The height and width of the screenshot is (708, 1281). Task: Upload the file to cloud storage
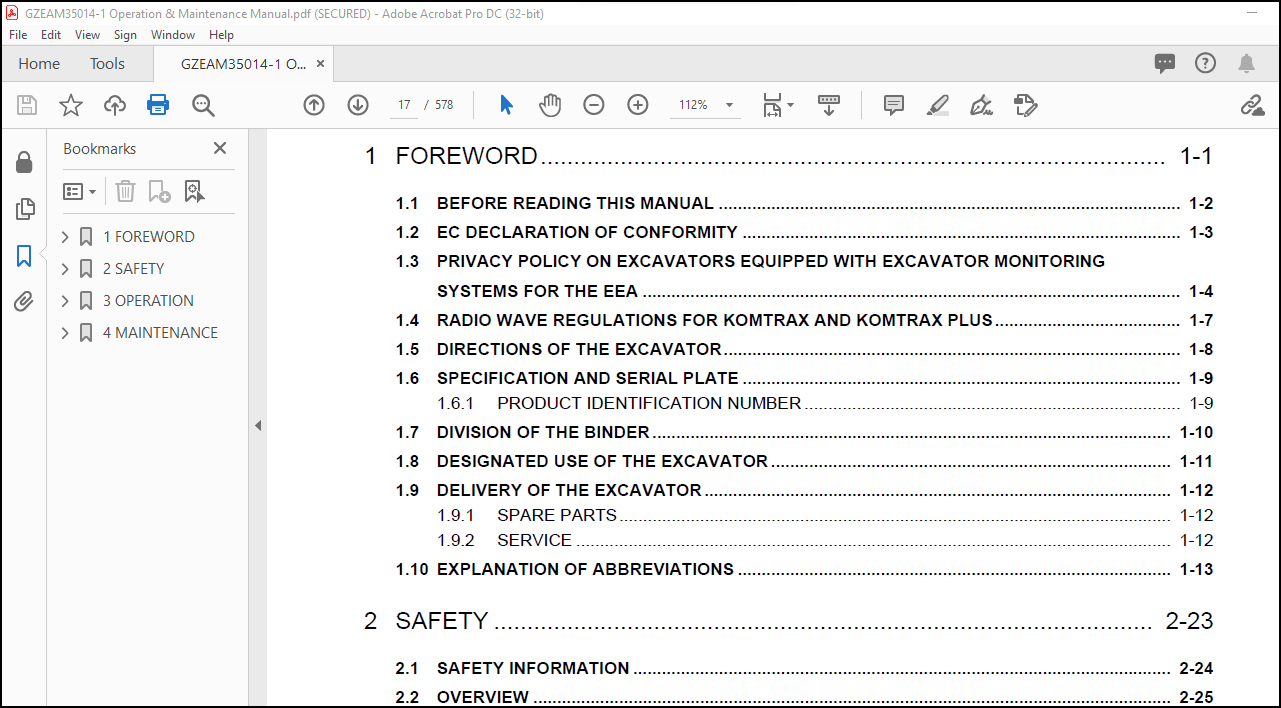click(x=115, y=105)
